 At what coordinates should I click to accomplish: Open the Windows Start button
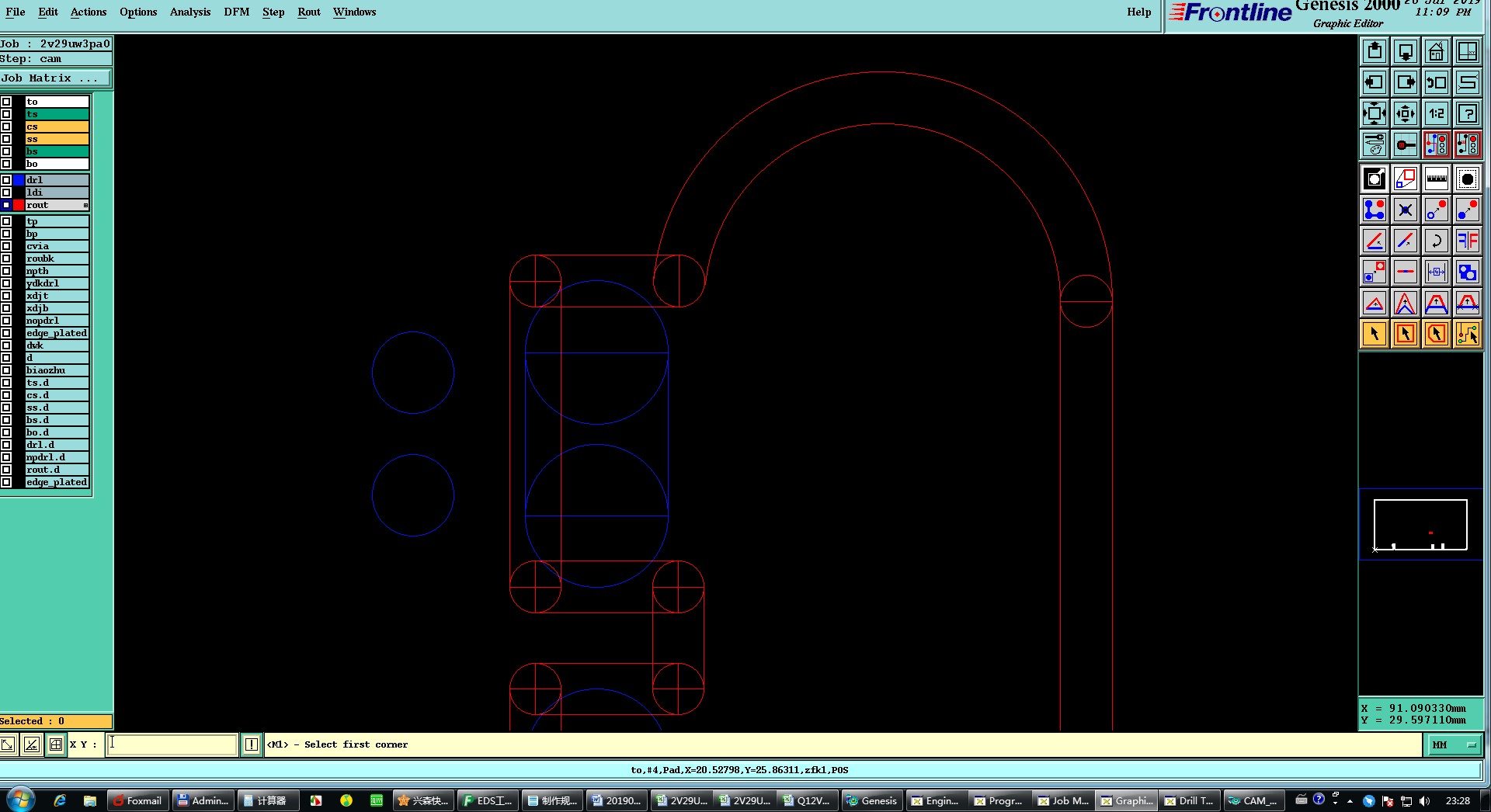[x=20, y=800]
